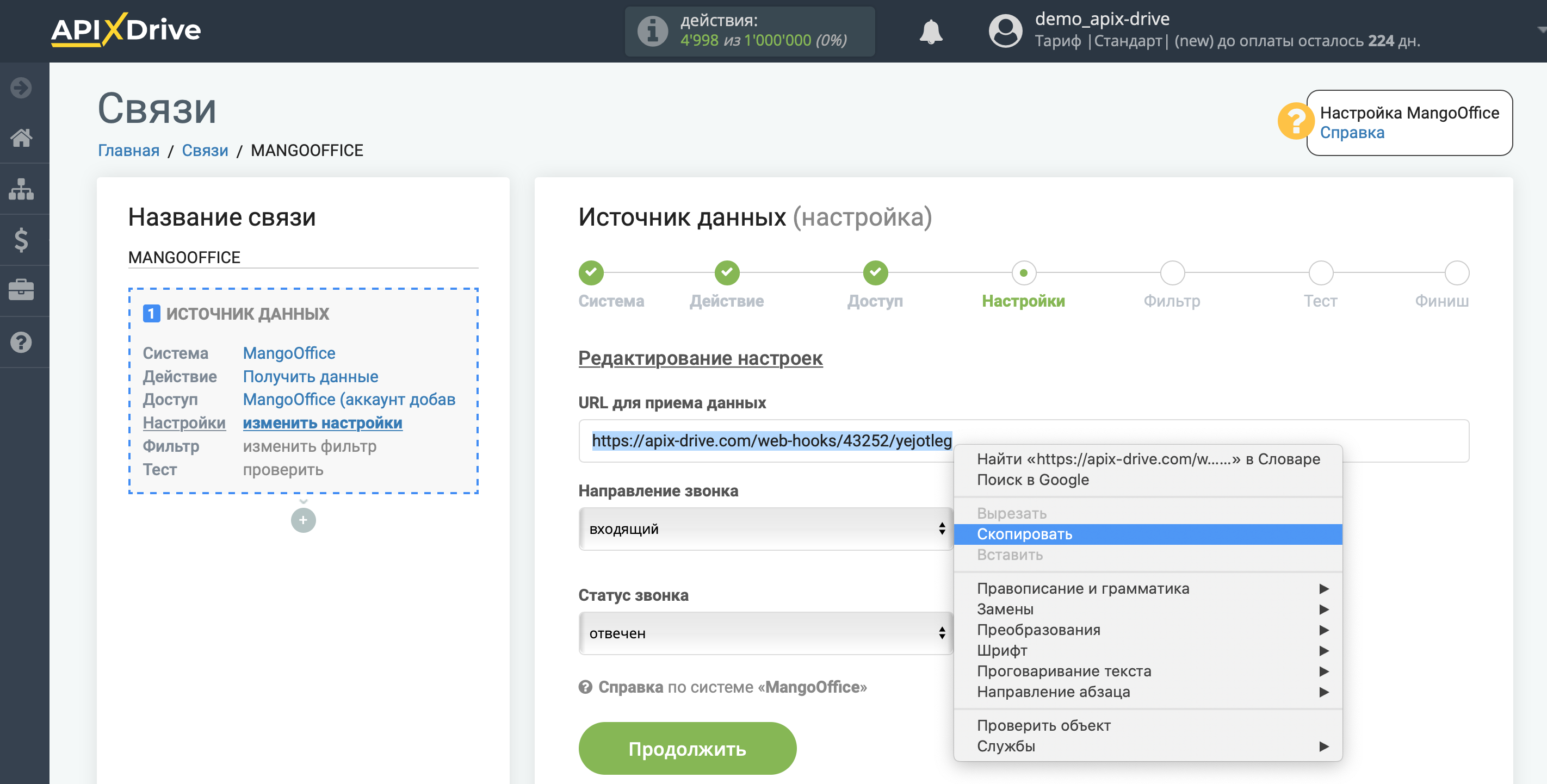Add a new block with the plus icon
Image resolution: width=1547 pixels, height=784 pixels.
tap(304, 520)
